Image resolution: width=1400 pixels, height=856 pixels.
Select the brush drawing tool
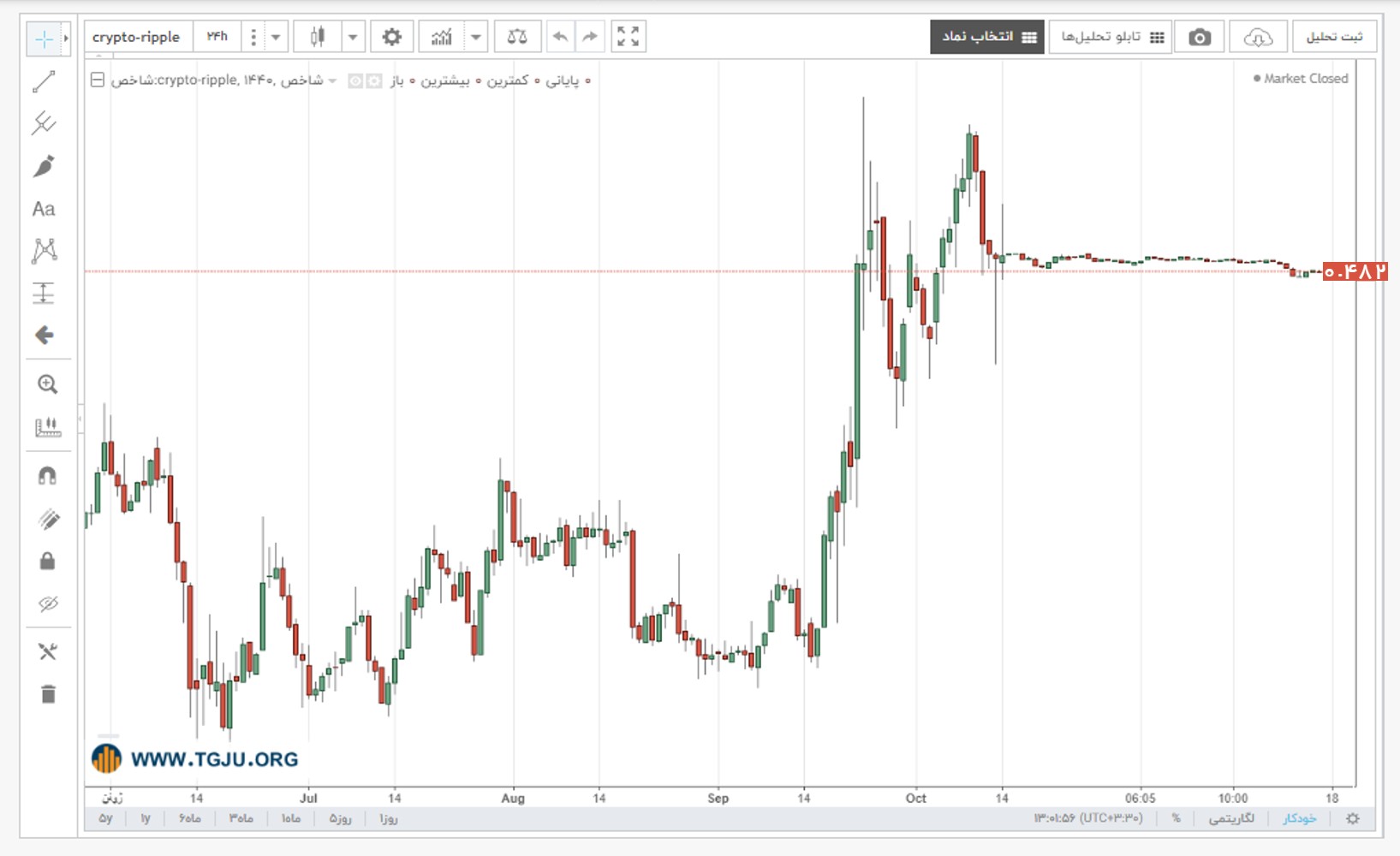click(x=44, y=166)
